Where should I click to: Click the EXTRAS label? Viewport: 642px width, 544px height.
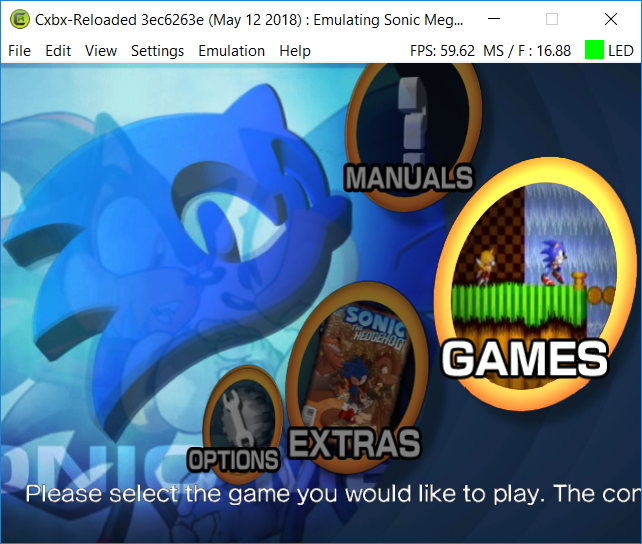click(355, 443)
